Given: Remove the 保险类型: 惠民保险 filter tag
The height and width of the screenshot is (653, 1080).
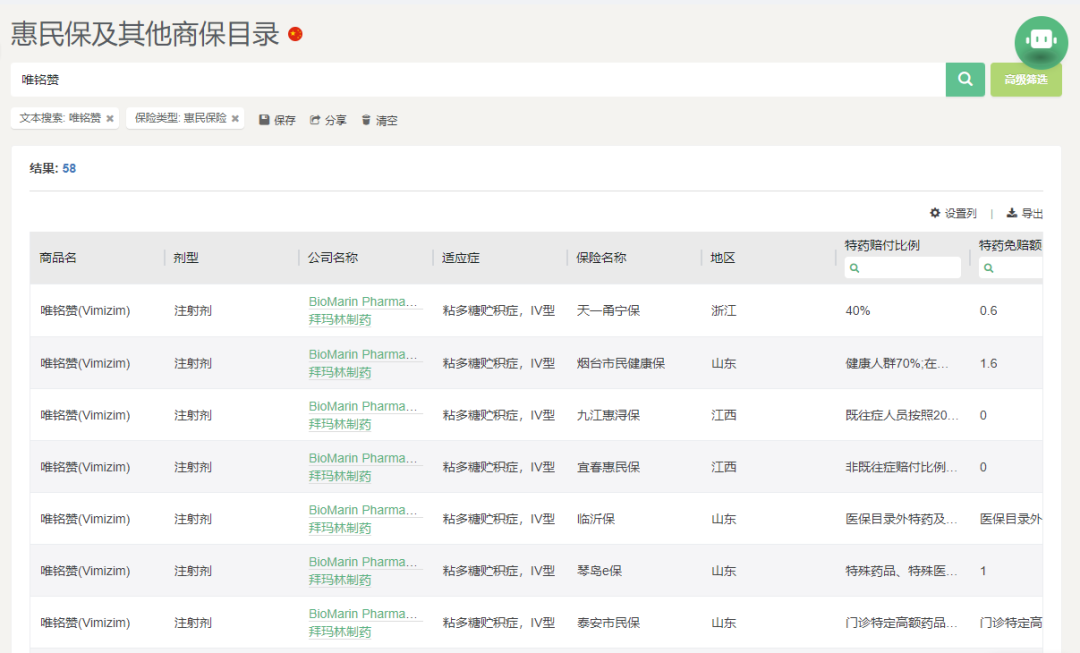Looking at the screenshot, I should 235,119.
